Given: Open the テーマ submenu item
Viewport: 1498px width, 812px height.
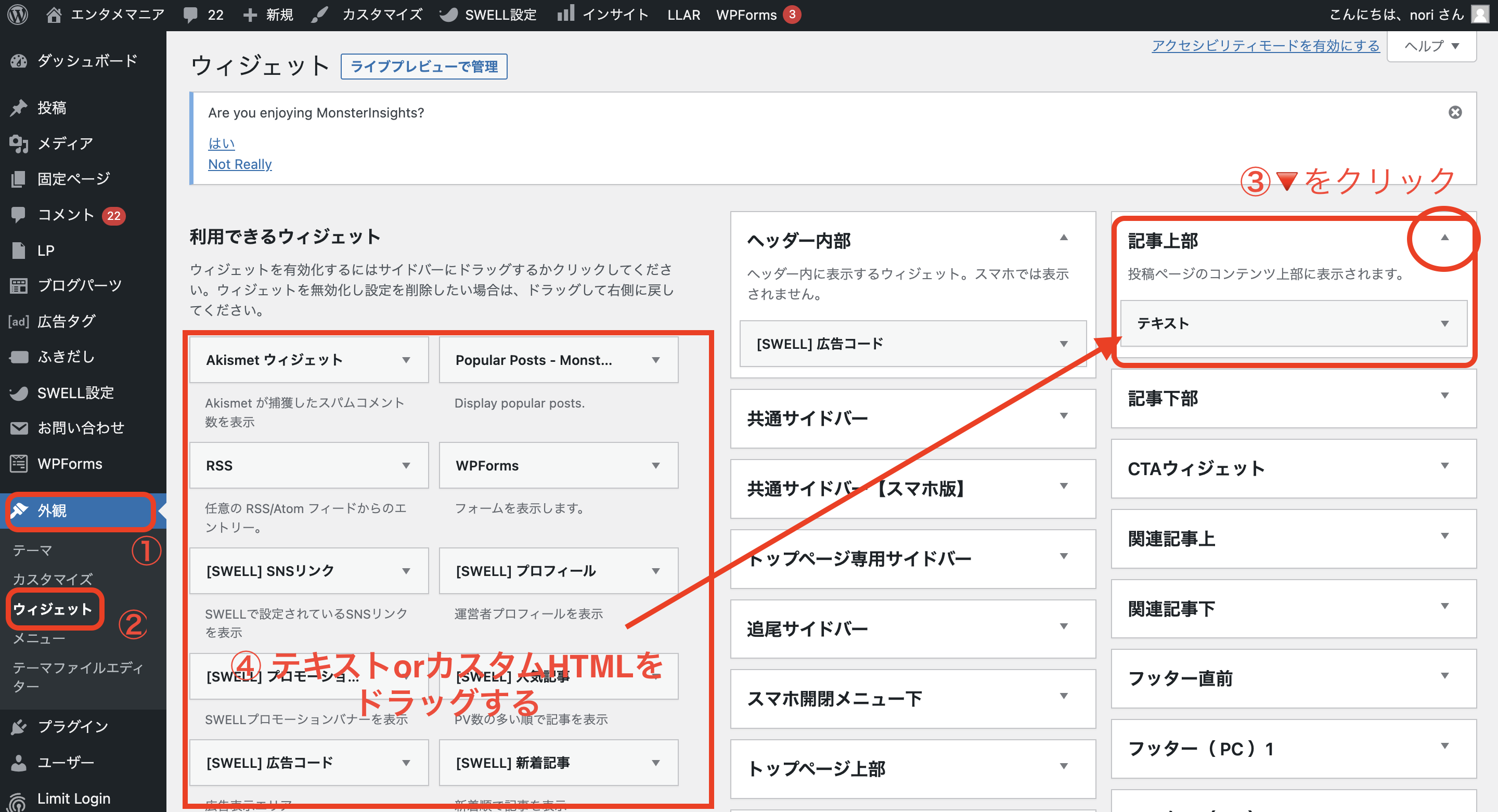Looking at the screenshot, I should (33, 550).
